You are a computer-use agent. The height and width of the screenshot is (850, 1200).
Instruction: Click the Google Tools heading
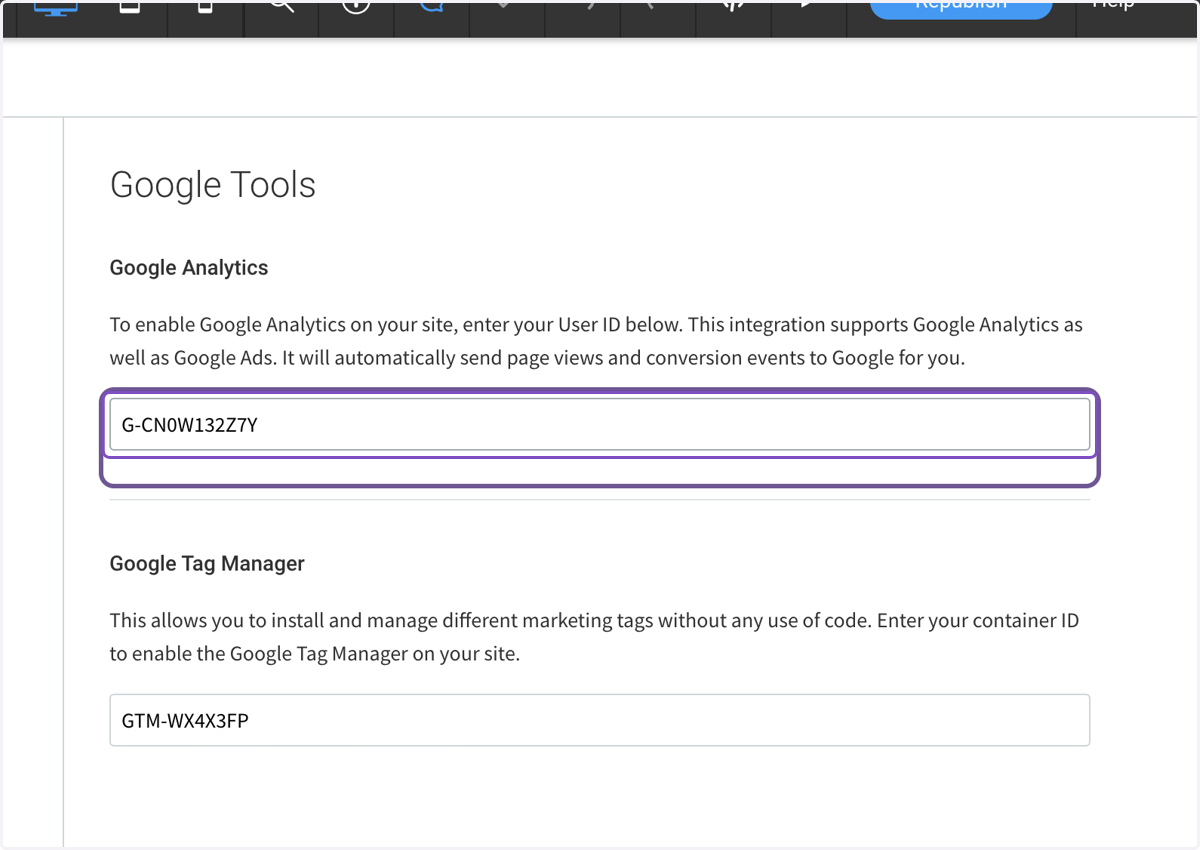pos(213,185)
